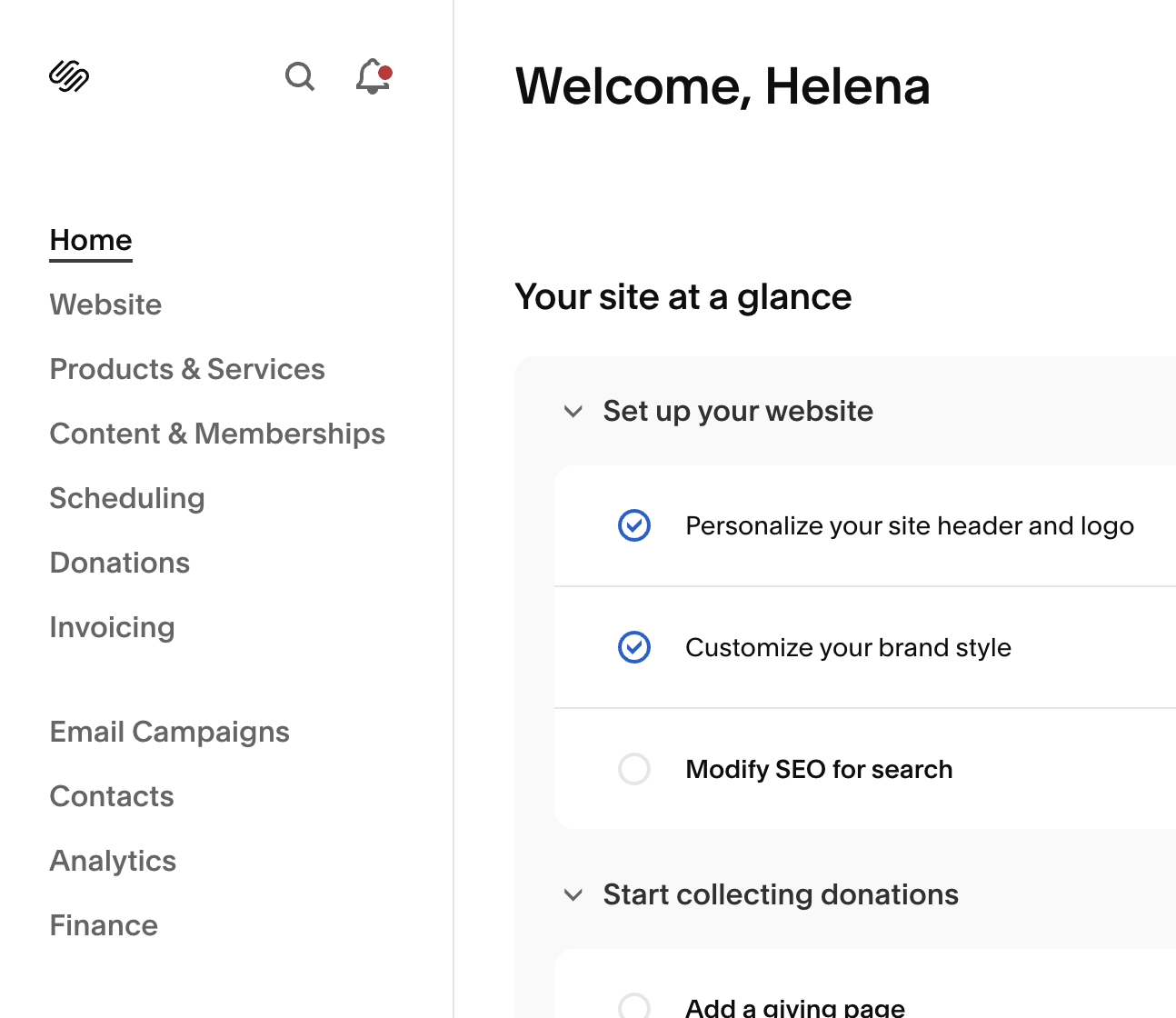Check the Modify SEO for search circle

pos(634,769)
